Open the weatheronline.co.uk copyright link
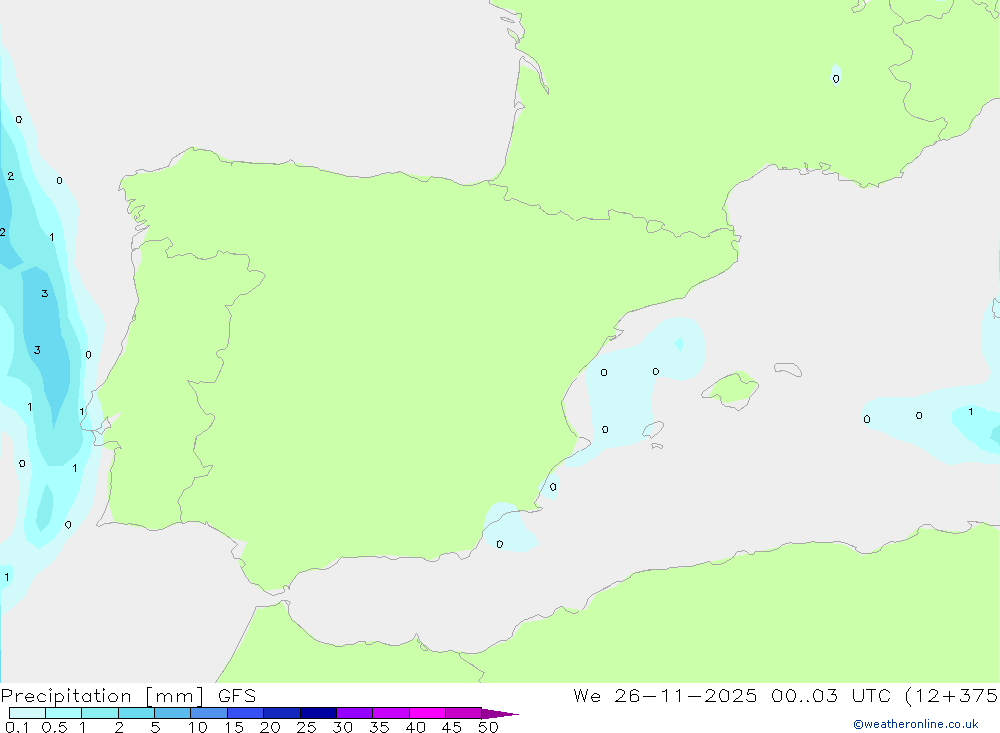Screen dimensions: 1000x733 click(916, 724)
